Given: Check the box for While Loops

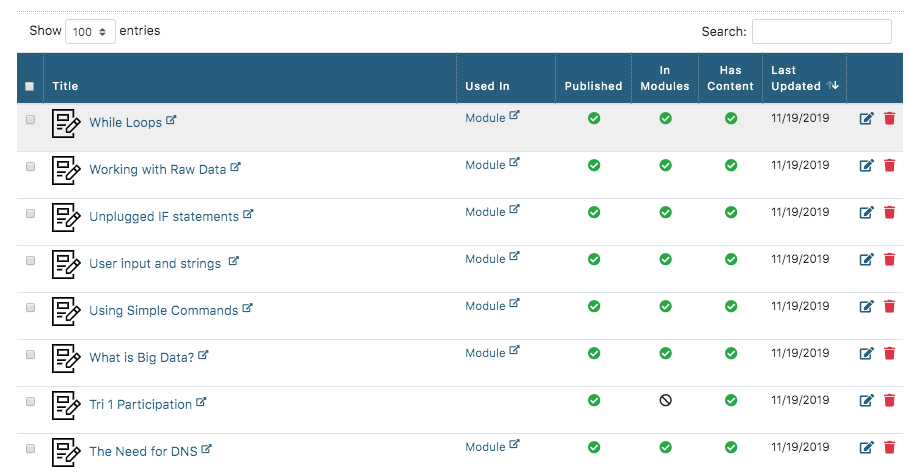Looking at the screenshot, I should pyautogui.click(x=30, y=119).
